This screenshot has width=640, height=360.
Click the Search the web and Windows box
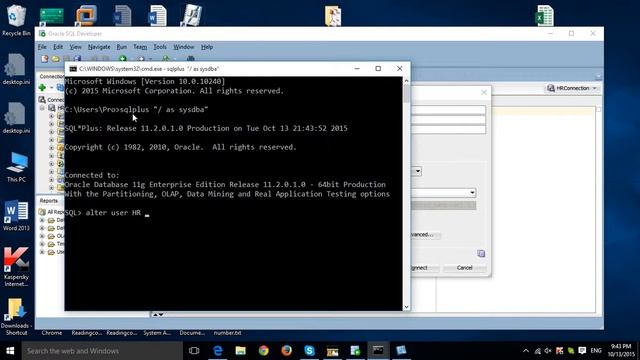click(102, 351)
